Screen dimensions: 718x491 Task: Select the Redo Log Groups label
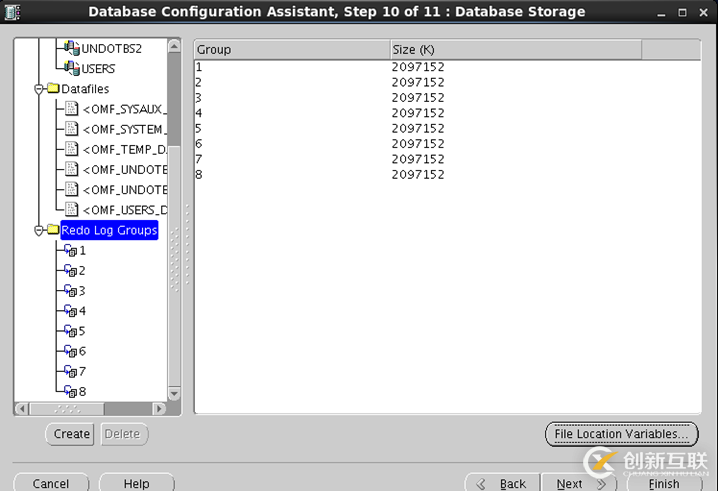(109, 230)
